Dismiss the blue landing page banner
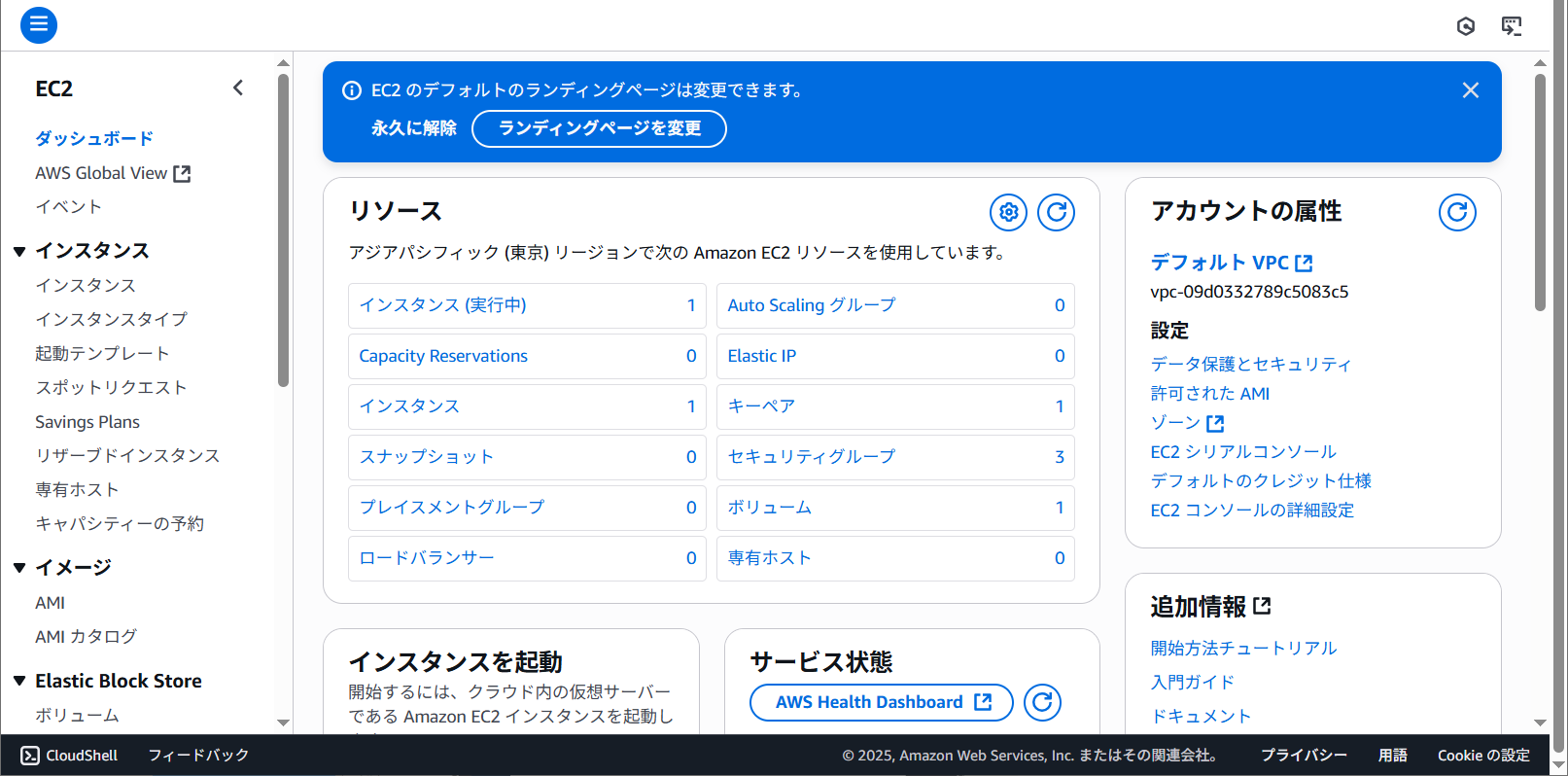Image resolution: width=1568 pixels, height=776 pixels. click(1470, 90)
